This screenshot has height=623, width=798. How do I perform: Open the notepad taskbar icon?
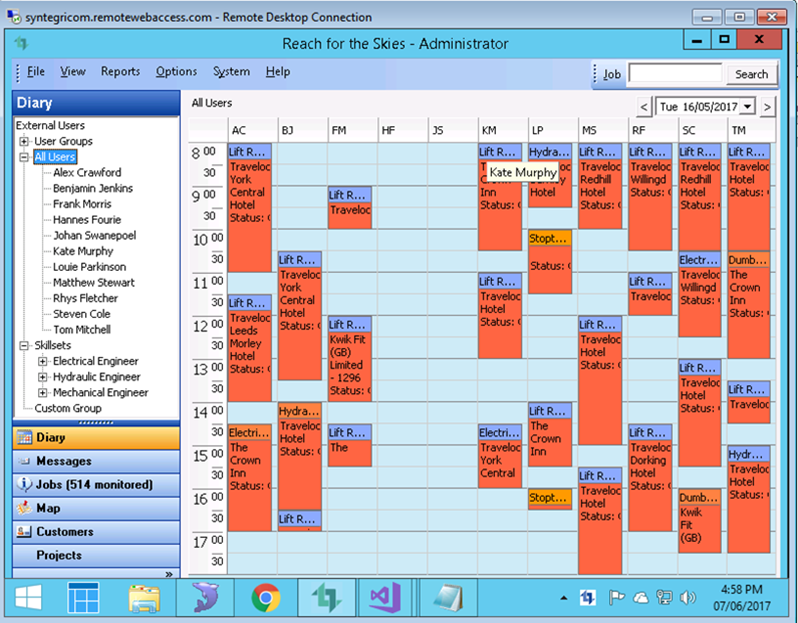point(448,598)
